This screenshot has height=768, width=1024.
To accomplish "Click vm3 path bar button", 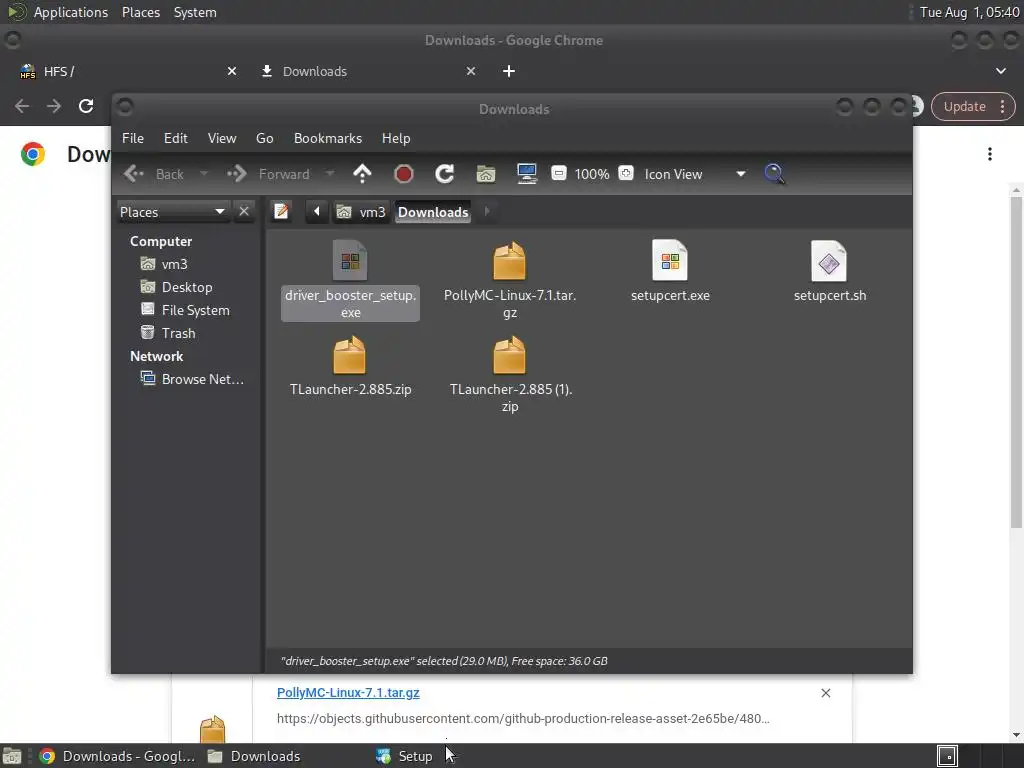I will click(x=361, y=212).
